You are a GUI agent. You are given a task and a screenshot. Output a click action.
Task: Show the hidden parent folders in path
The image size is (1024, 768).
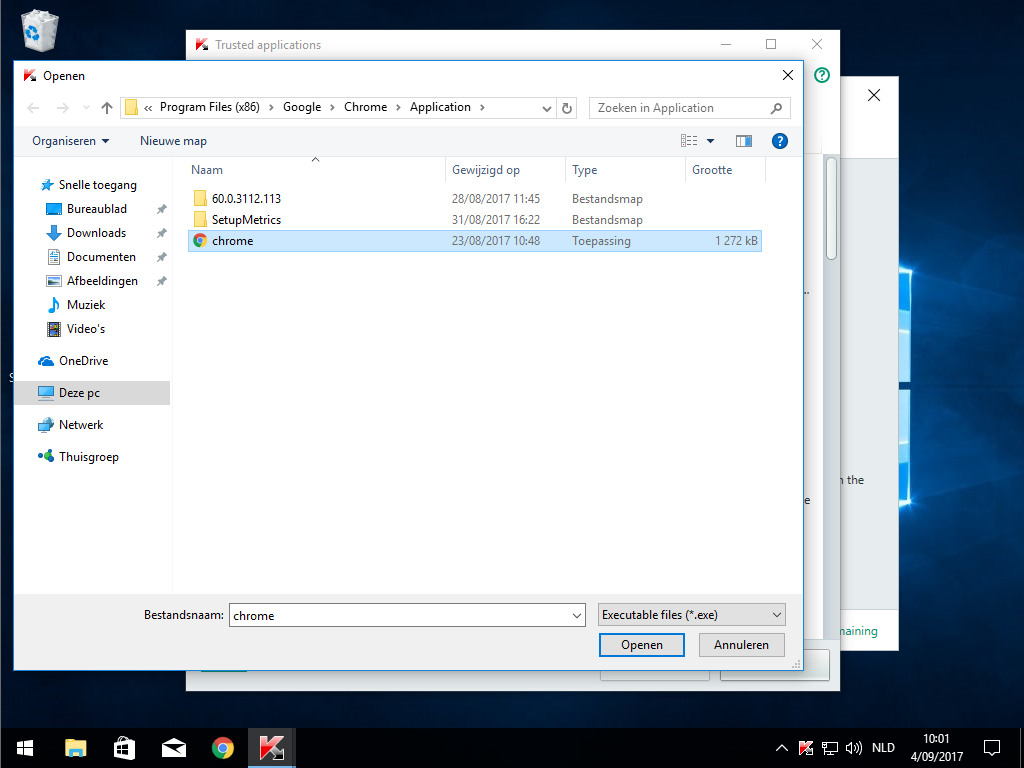pos(148,108)
